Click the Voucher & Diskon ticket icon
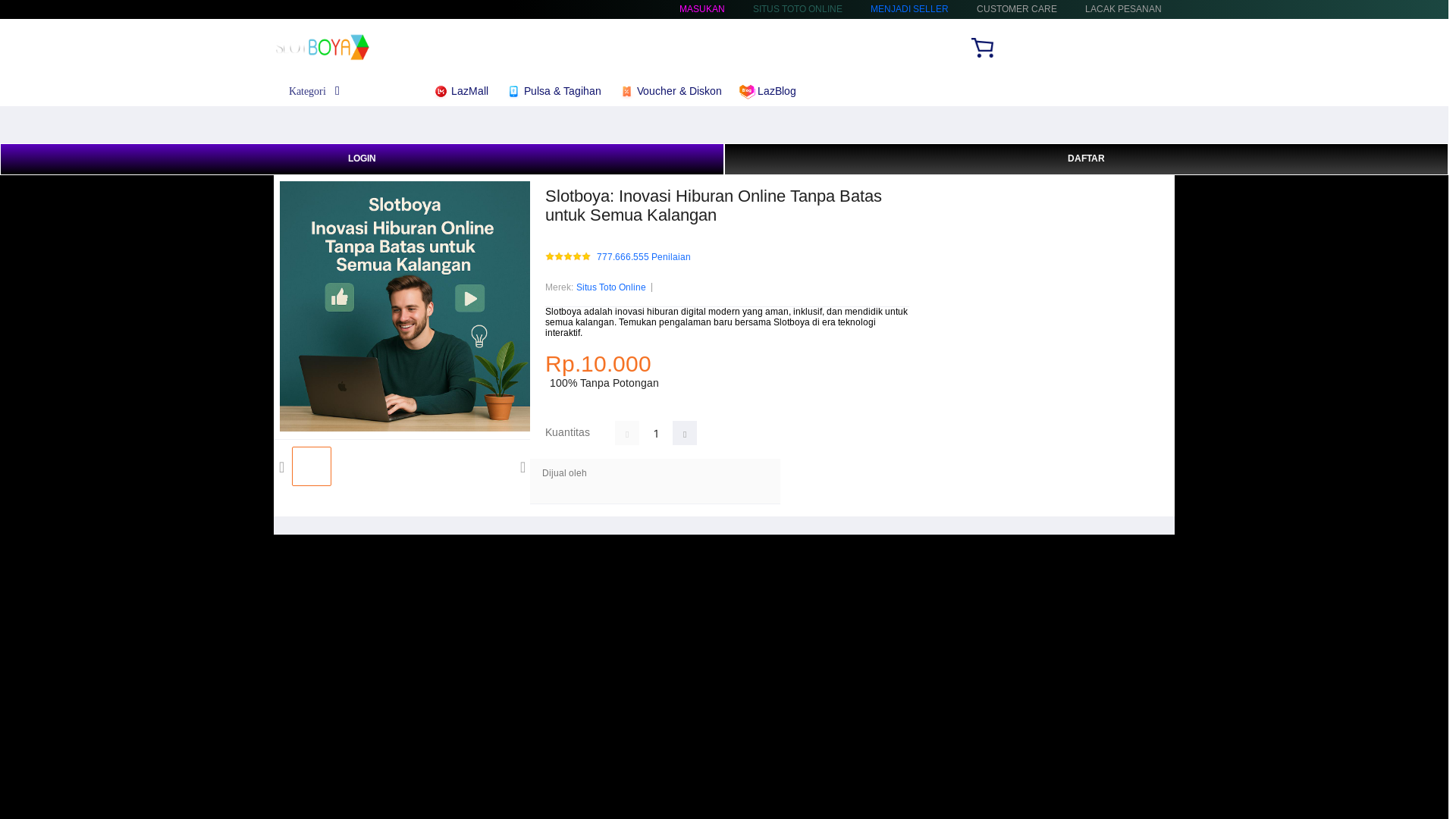1456x819 pixels. pos(626,92)
